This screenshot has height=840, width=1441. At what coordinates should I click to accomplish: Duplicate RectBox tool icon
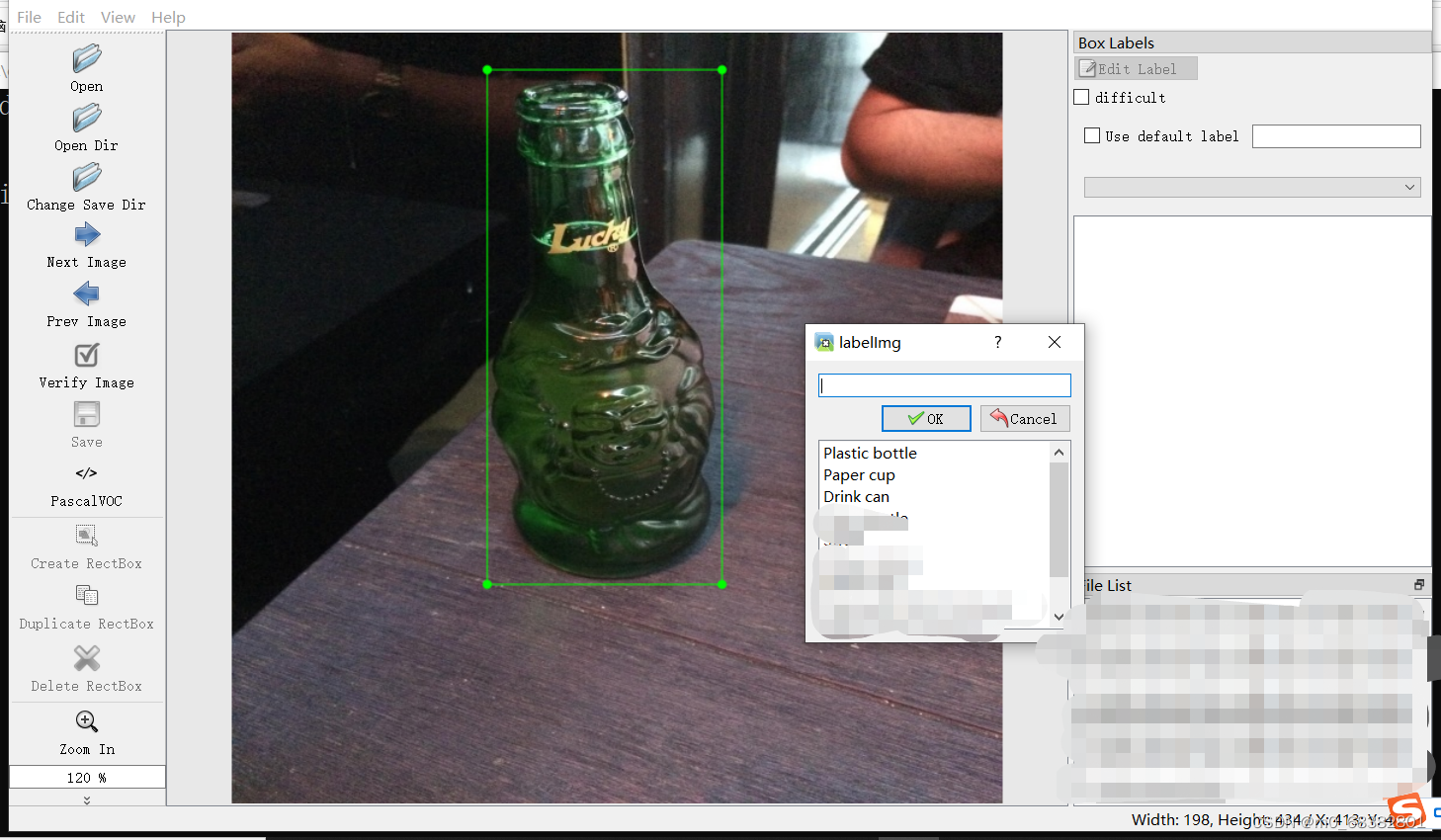(x=87, y=595)
